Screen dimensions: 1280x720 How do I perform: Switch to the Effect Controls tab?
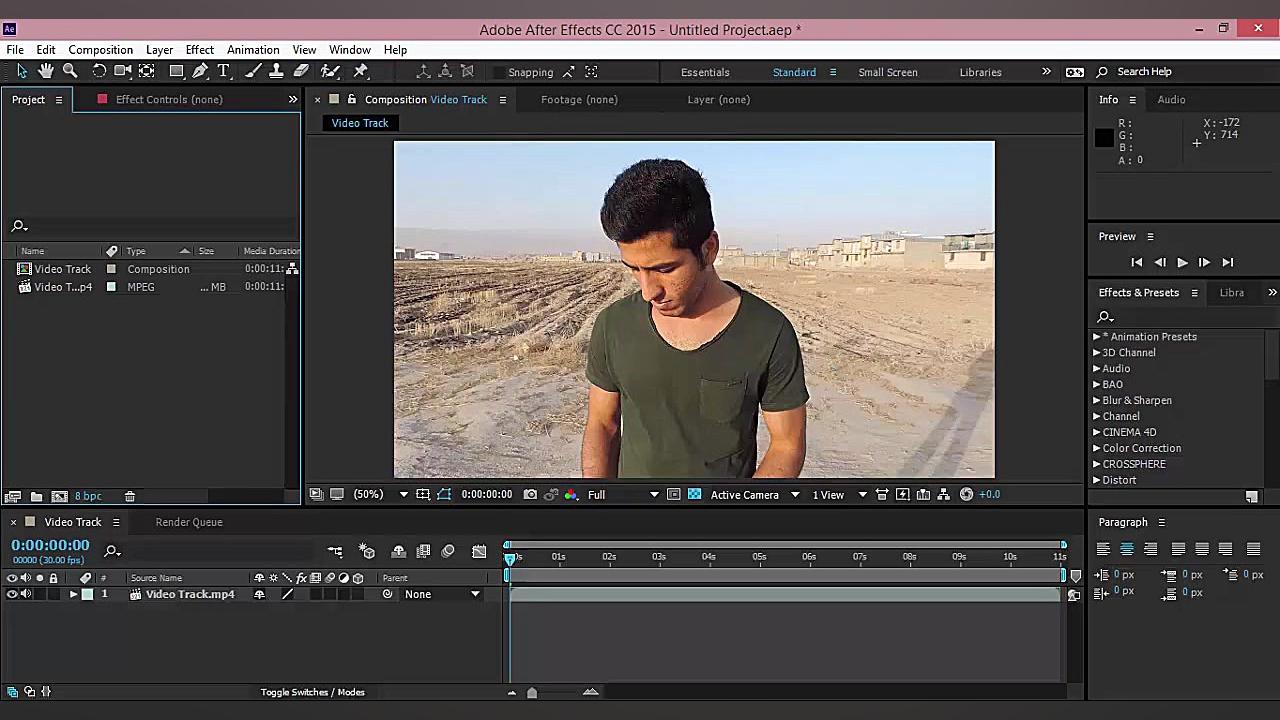point(169,99)
